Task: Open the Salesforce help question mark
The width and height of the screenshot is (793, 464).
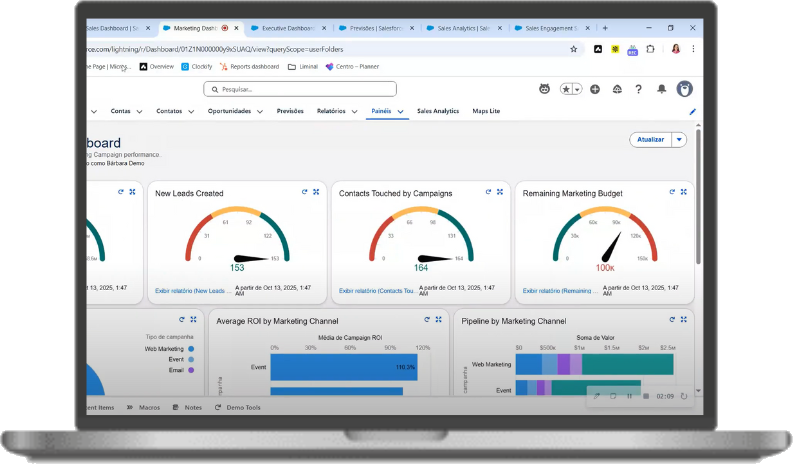Action: (x=638, y=89)
